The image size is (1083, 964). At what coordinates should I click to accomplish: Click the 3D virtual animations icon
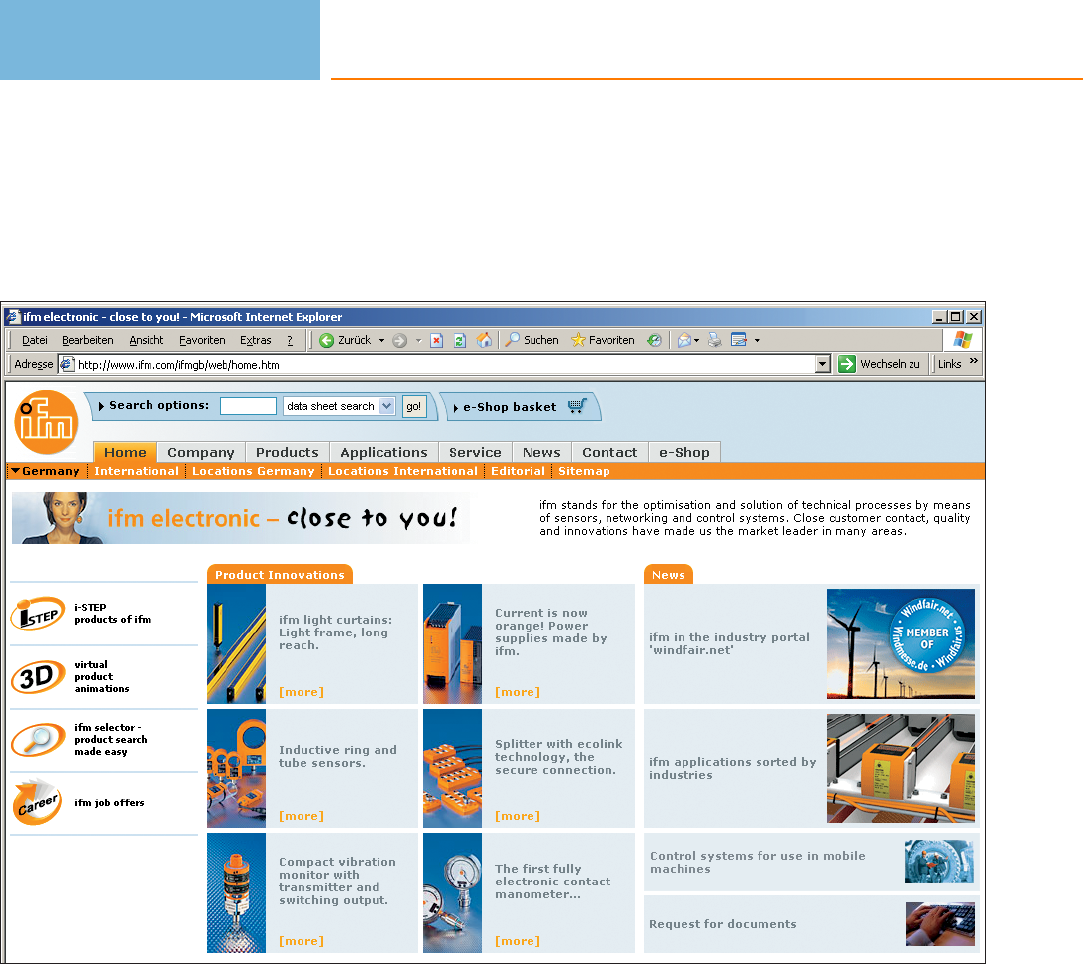(x=38, y=677)
